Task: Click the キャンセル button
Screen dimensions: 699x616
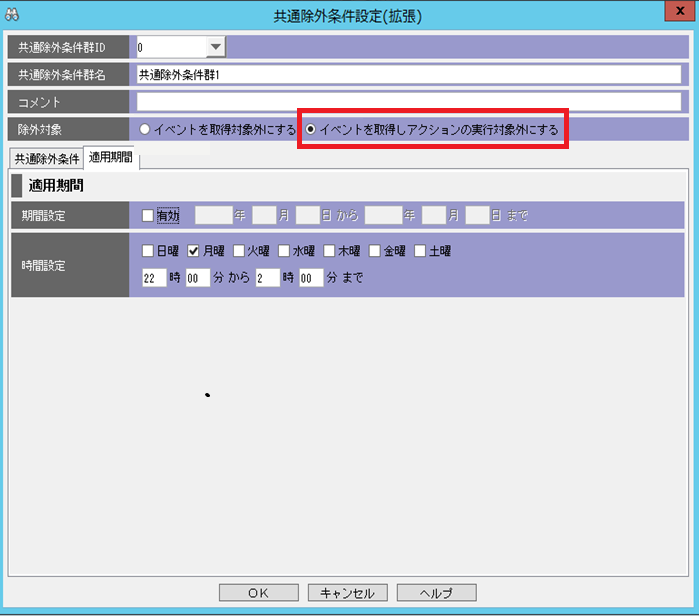Action: tap(347, 593)
